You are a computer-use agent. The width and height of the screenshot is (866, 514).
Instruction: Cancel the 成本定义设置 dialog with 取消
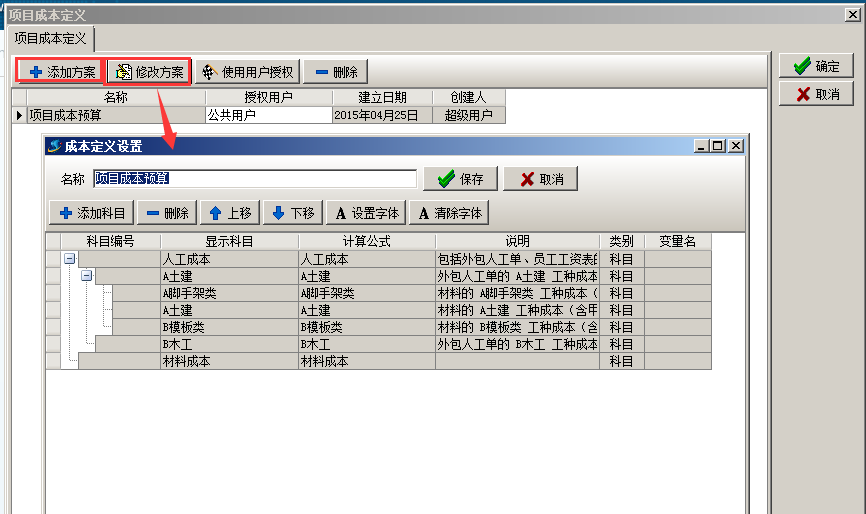540,179
